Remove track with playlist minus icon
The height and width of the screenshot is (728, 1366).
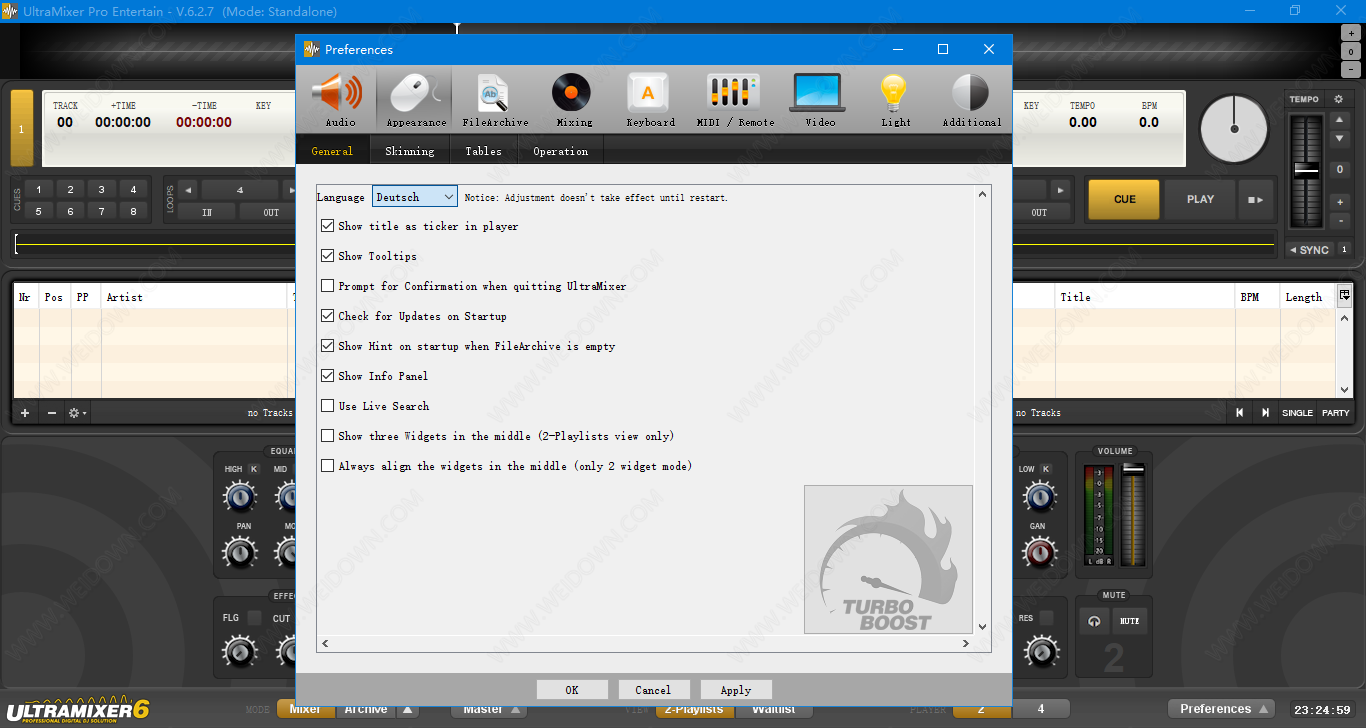(51, 413)
